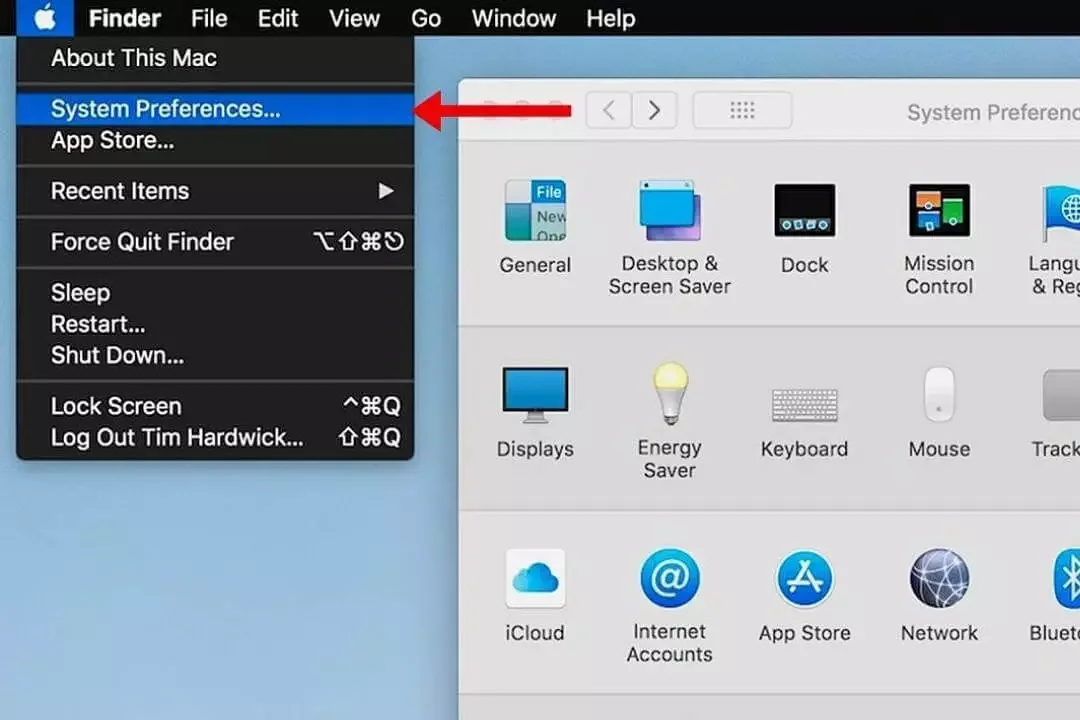Select Lock Screen from the menu
Viewport: 1080px width, 720px height.
(116, 406)
